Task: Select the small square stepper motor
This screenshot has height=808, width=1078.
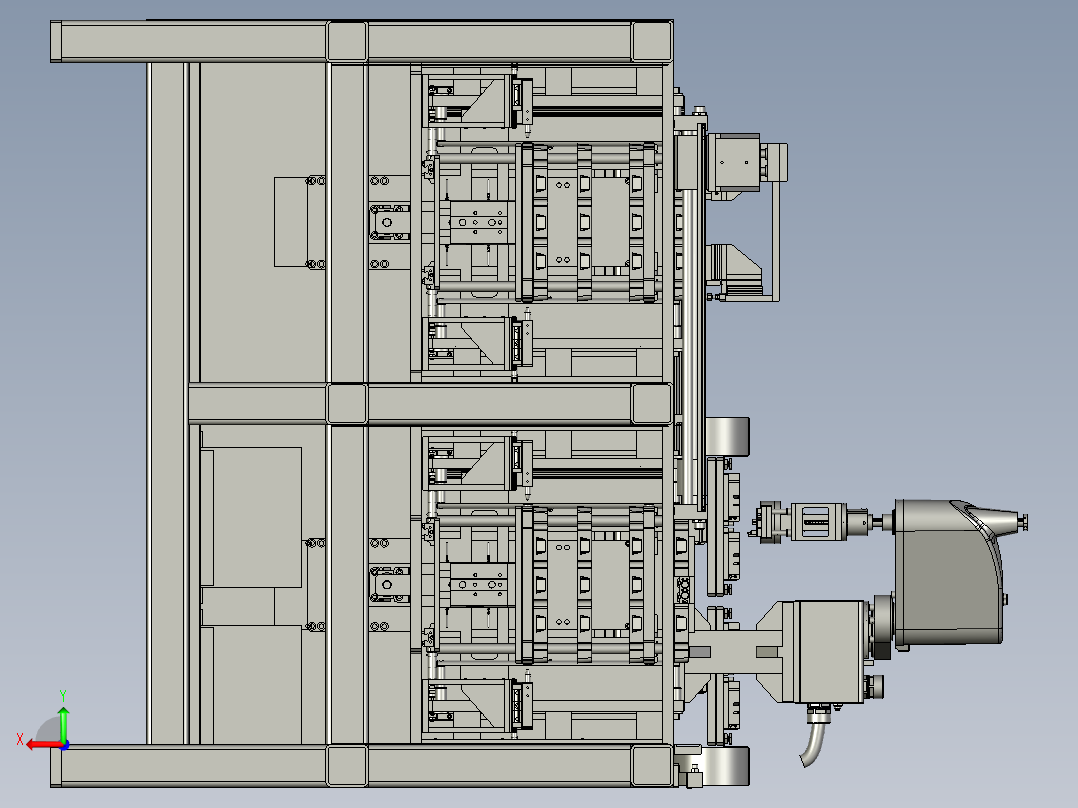Action: pos(734,162)
